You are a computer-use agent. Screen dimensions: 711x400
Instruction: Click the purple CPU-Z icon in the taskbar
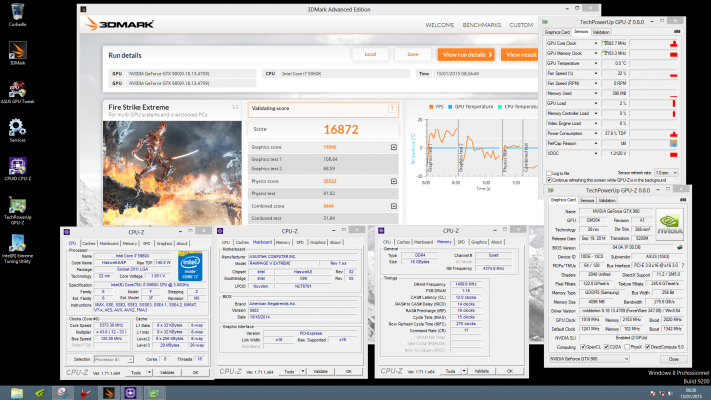point(131,393)
